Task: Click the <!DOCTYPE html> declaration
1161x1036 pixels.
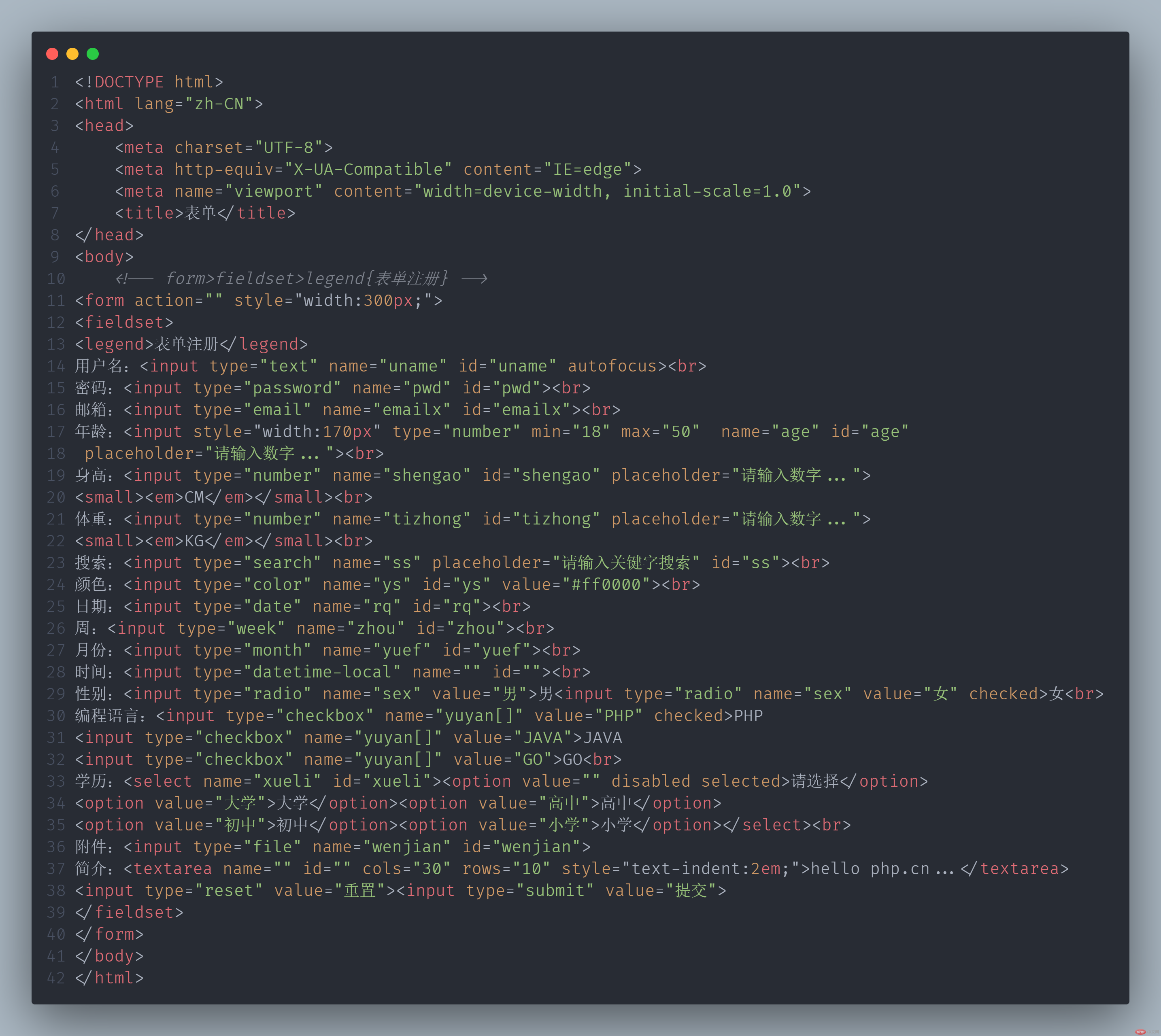Action: click(149, 82)
